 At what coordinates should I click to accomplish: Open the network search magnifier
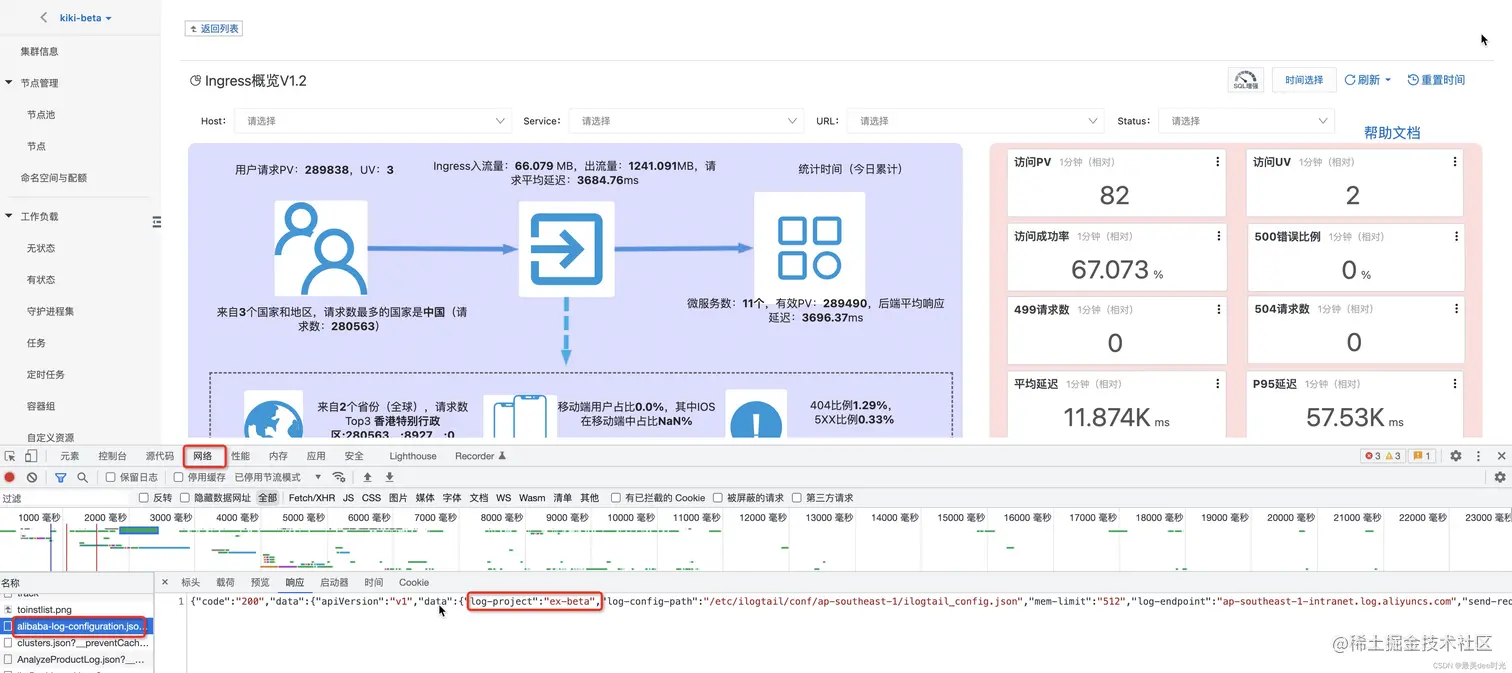[x=83, y=478]
